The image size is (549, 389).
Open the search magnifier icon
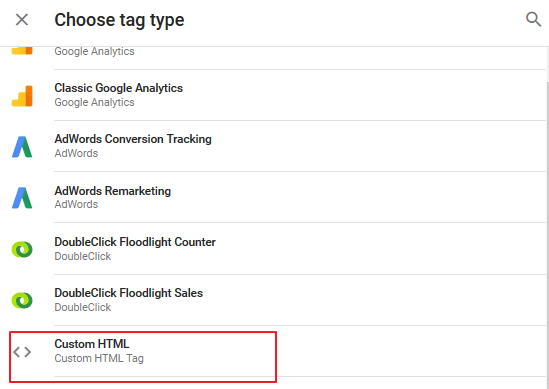pos(534,19)
